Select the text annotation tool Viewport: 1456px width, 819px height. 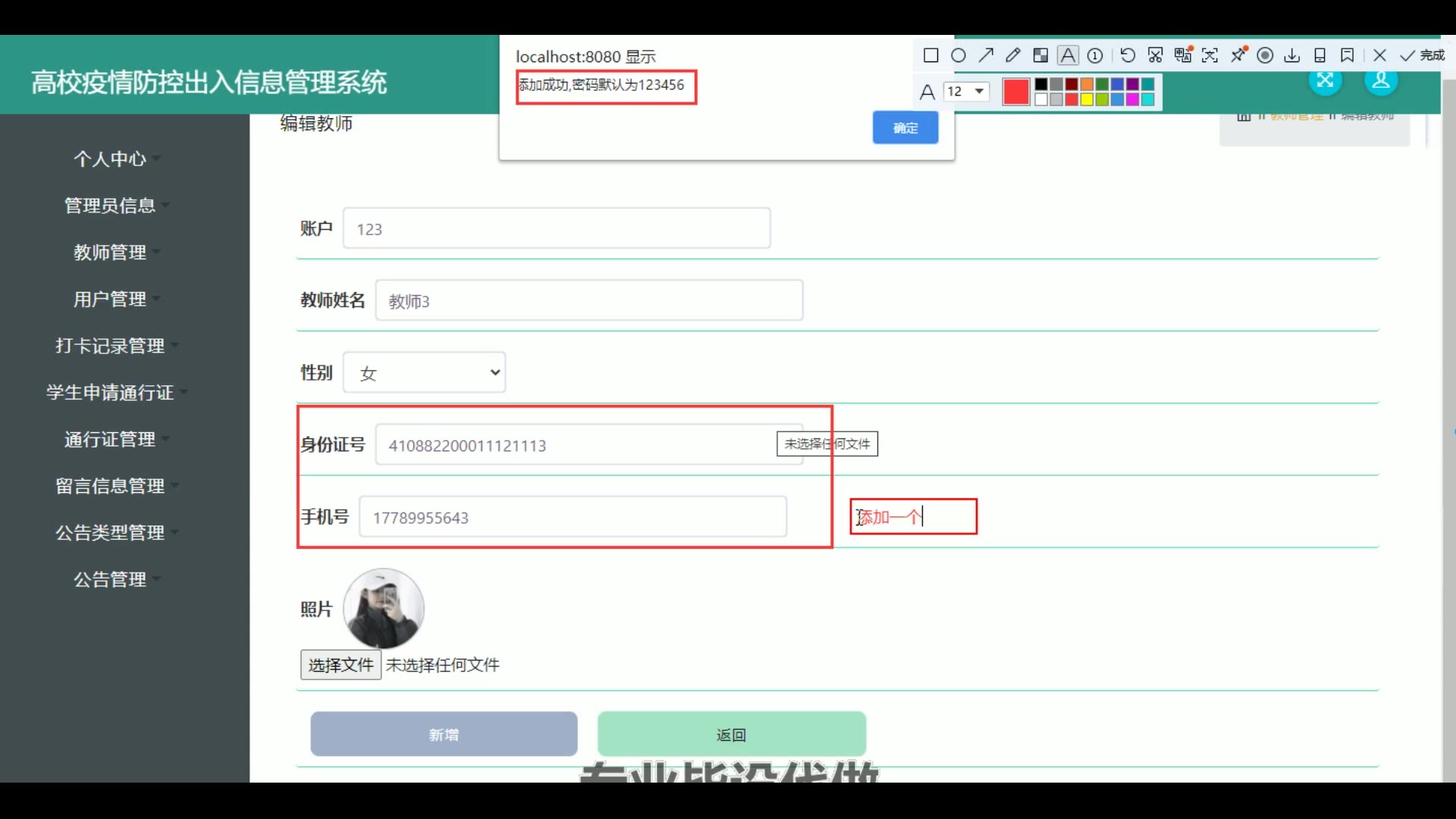(1068, 55)
